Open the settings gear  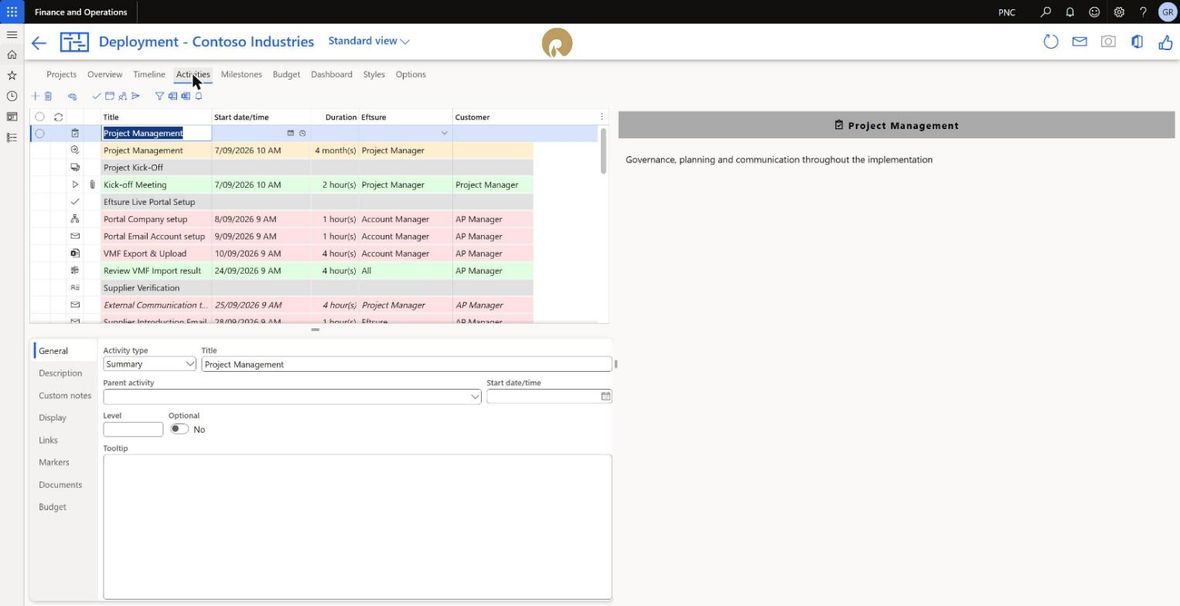pyautogui.click(x=1119, y=12)
